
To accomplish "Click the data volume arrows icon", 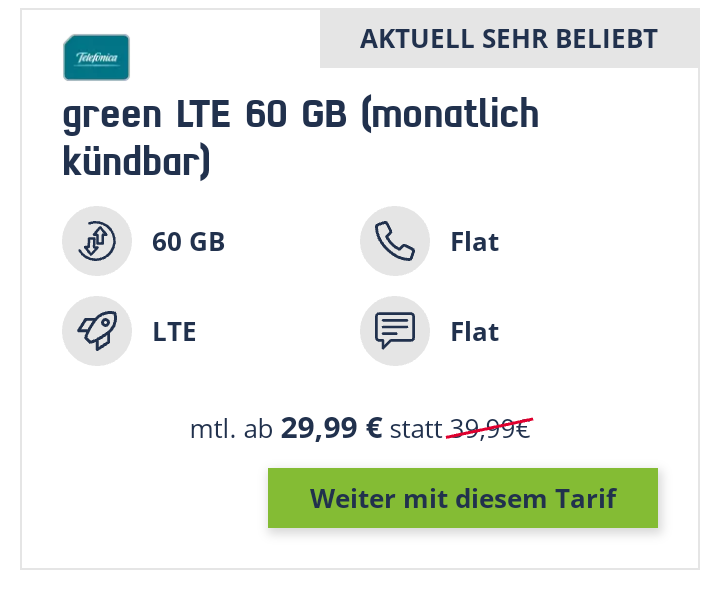I will click(97, 241).
